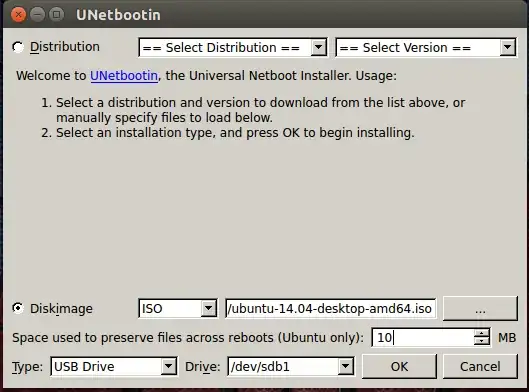Select the Distribution radio button
529x392 pixels.
[x=18, y=47]
